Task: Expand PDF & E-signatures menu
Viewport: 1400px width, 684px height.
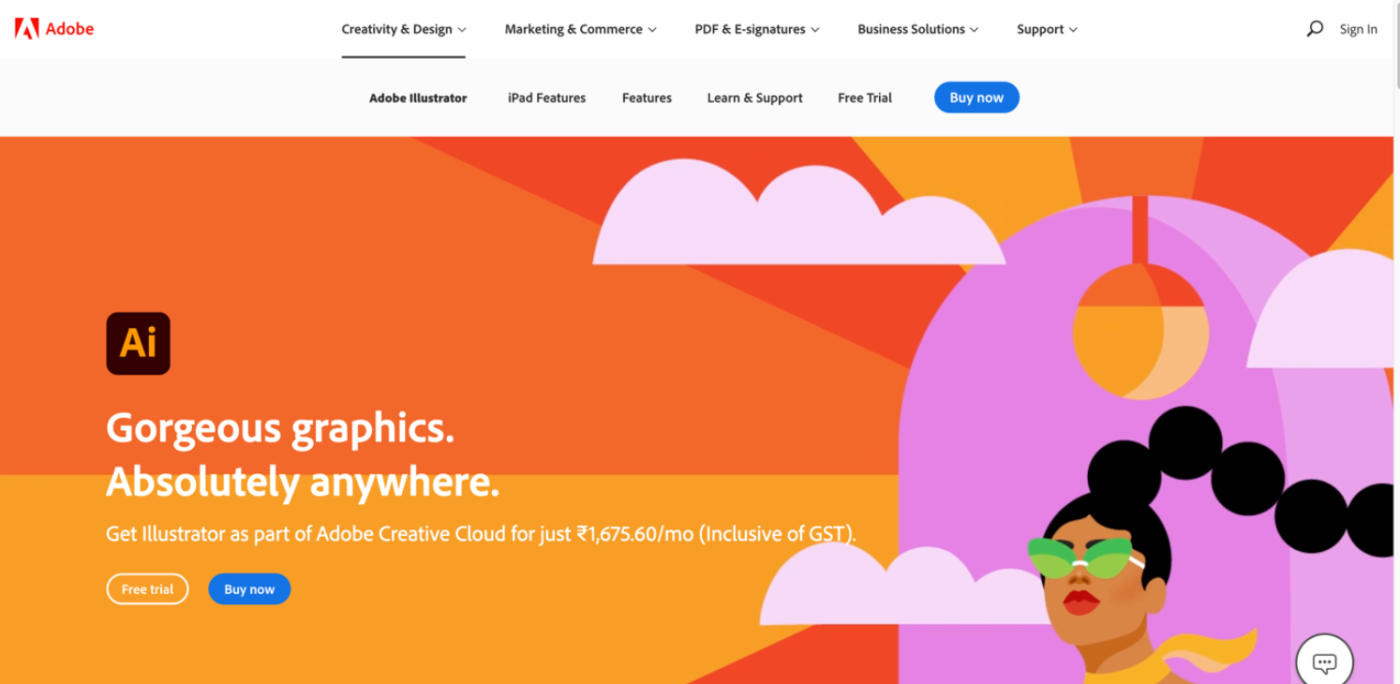Action: pyautogui.click(x=757, y=29)
